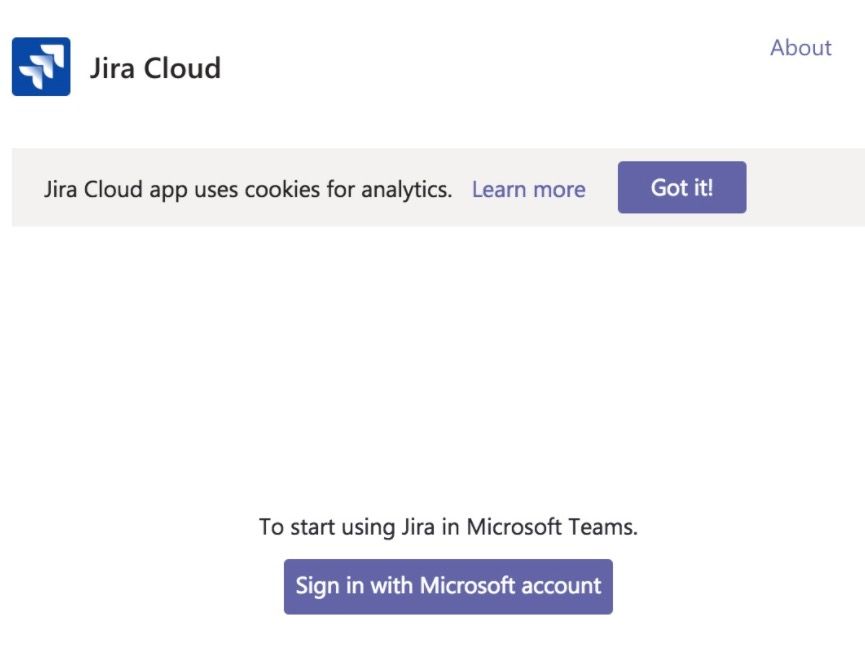Confirm cookie usage with the purple button
The width and height of the screenshot is (865, 670).
tap(681, 187)
